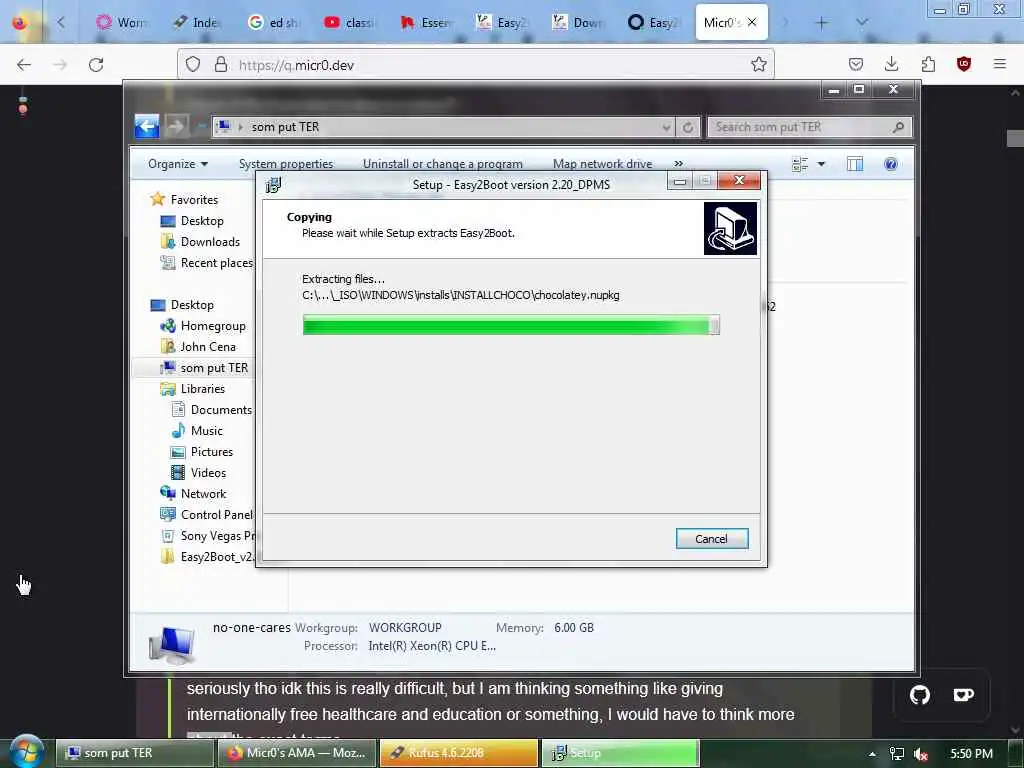Open the Organize menu
Screen dimensions: 1024x768
pos(178,164)
